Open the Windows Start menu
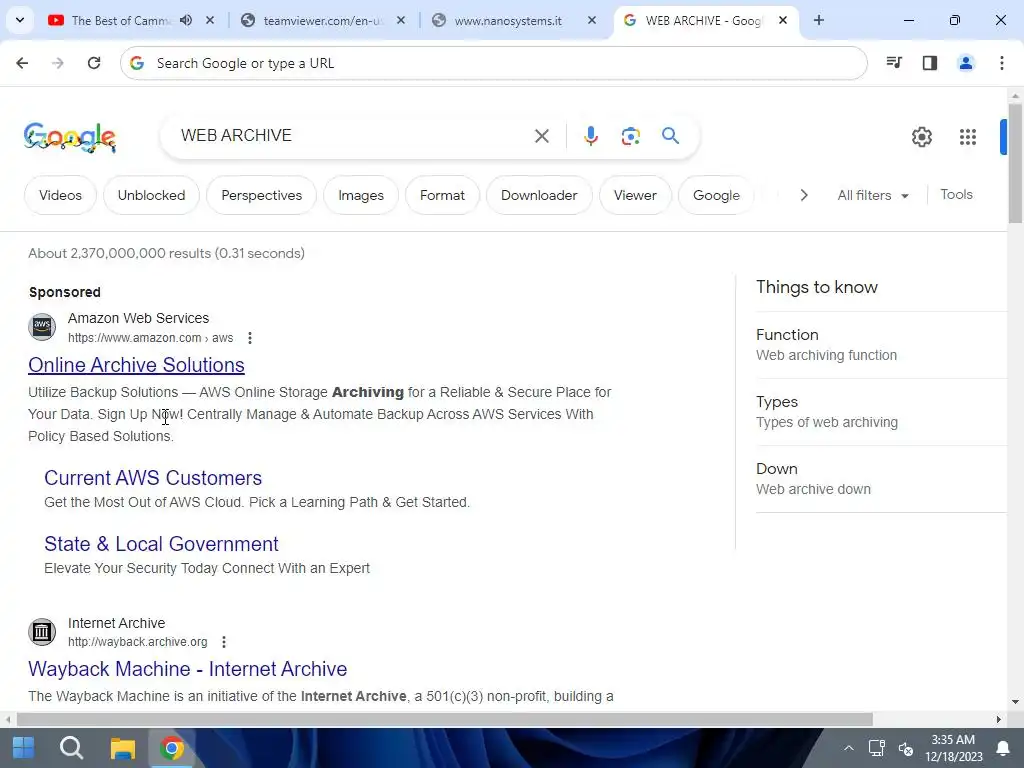Screen dimensions: 1024x768 click(24, 748)
